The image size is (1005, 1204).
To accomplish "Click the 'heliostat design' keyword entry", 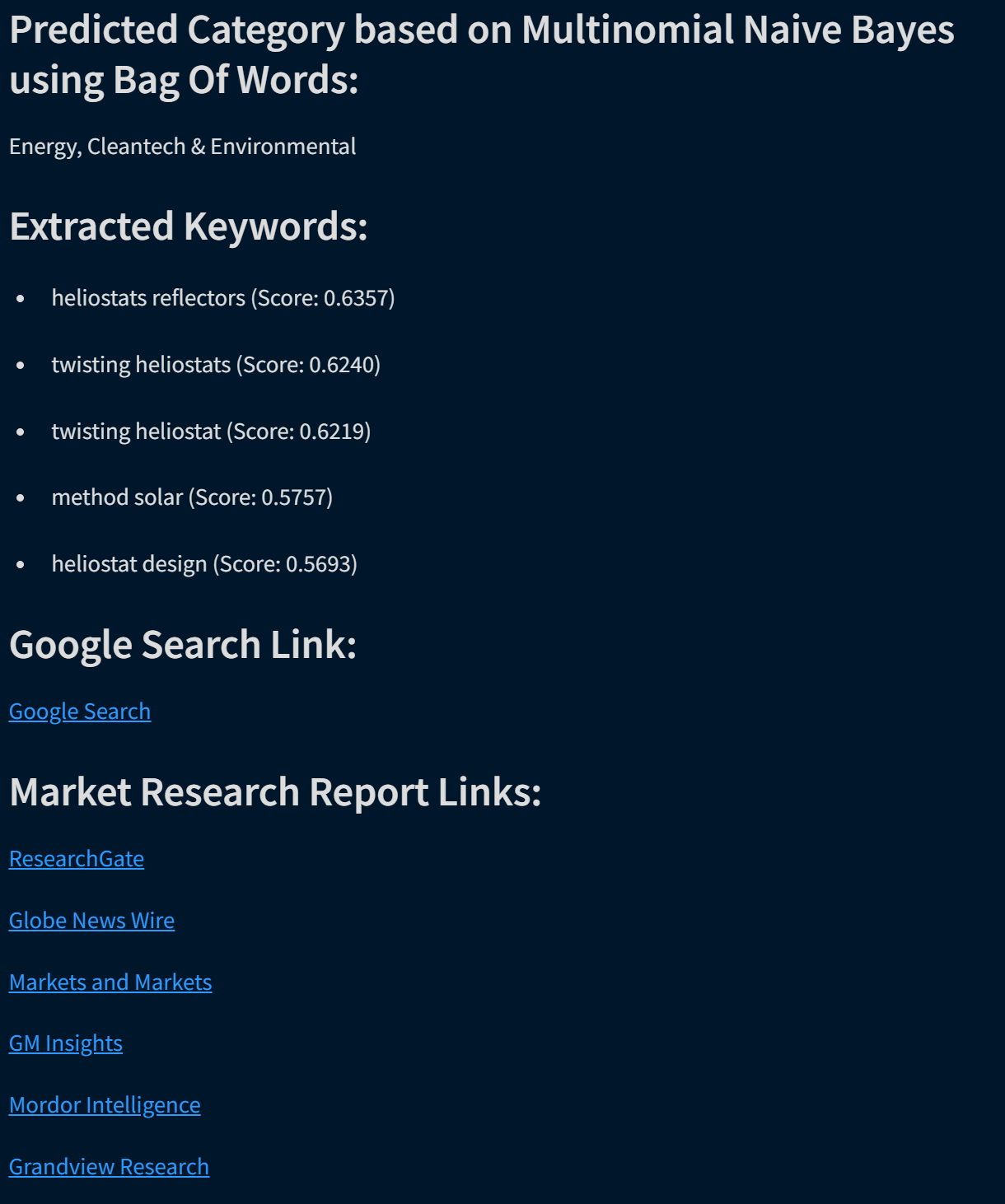I will point(204,564).
